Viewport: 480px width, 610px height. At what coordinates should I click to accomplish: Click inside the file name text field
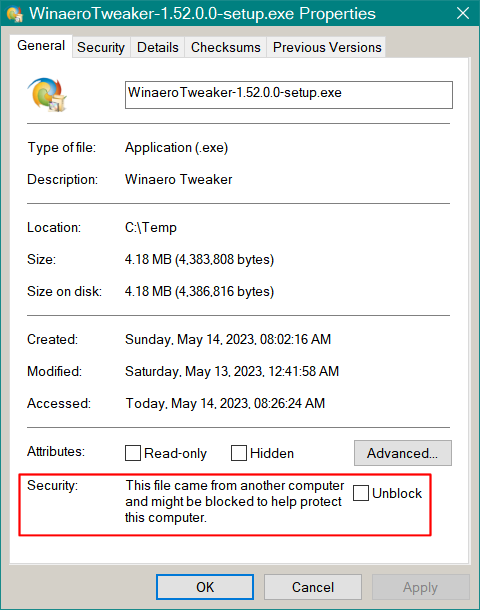(x=289, y=95)
